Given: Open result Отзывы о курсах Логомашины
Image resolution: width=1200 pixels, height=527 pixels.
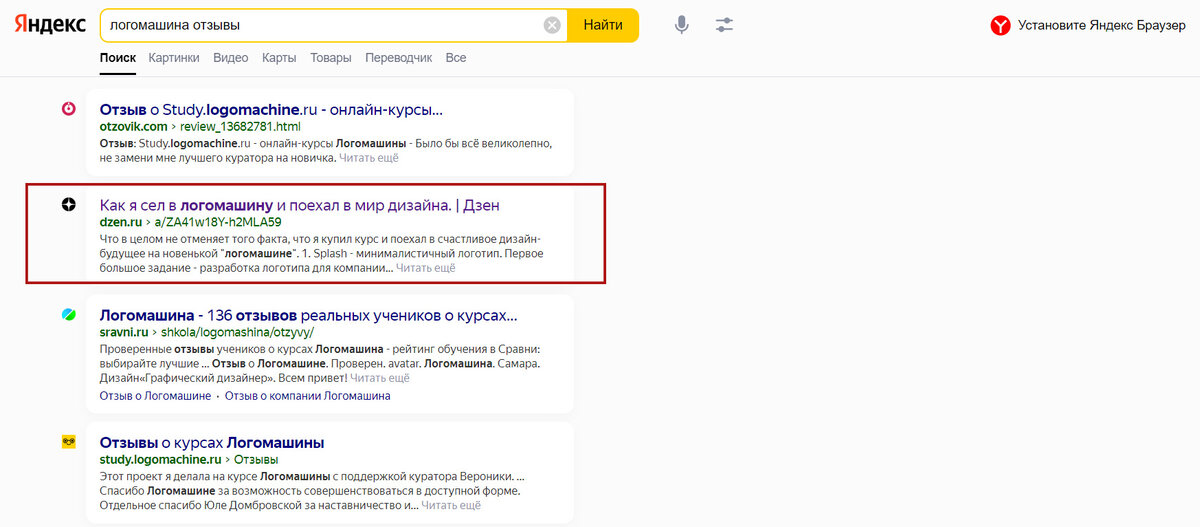Looking at the screenshot, I should pyautogui.click(x=212, y=442).
